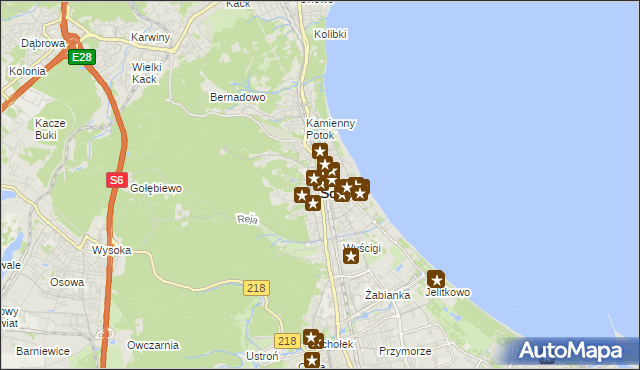Click the Bernadowo place label
The image size is (640, 370).
coord(238,97)
